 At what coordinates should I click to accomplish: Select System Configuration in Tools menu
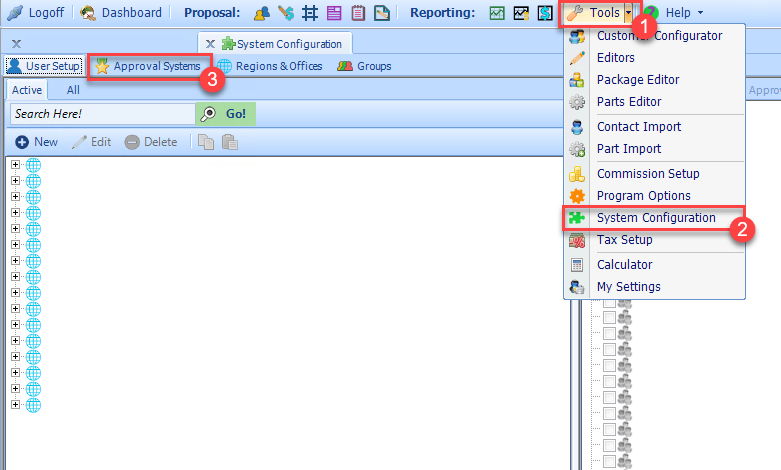click(x=656, y=218)
